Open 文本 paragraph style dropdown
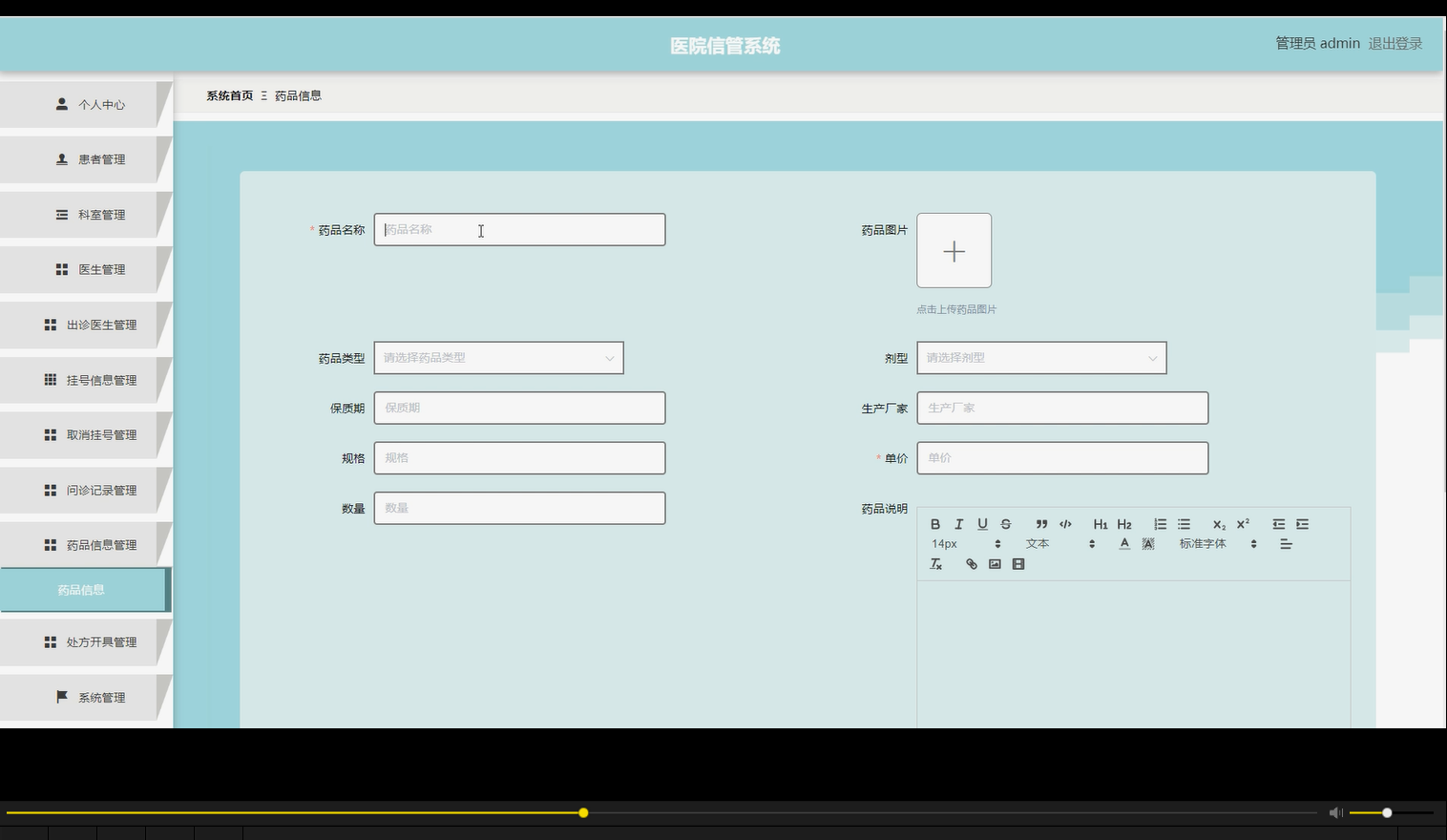The height and width of the screenshot is (840, 1447). [x=1059, y=544]
